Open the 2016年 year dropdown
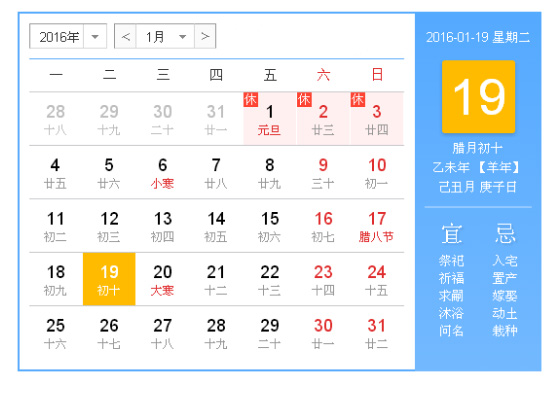560x420 pixels. click(x=68, y=36)
